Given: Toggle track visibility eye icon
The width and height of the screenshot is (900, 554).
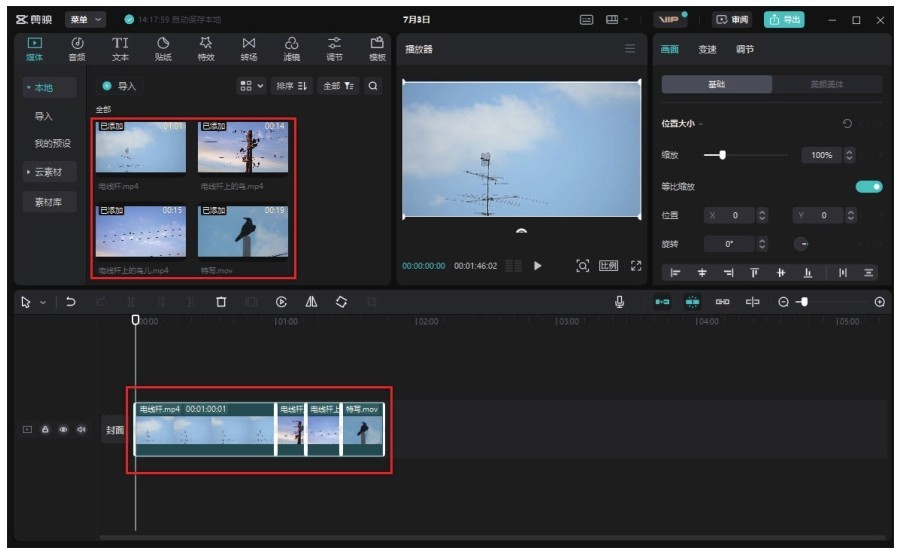Looking at the screenshot, I should 63,430.
